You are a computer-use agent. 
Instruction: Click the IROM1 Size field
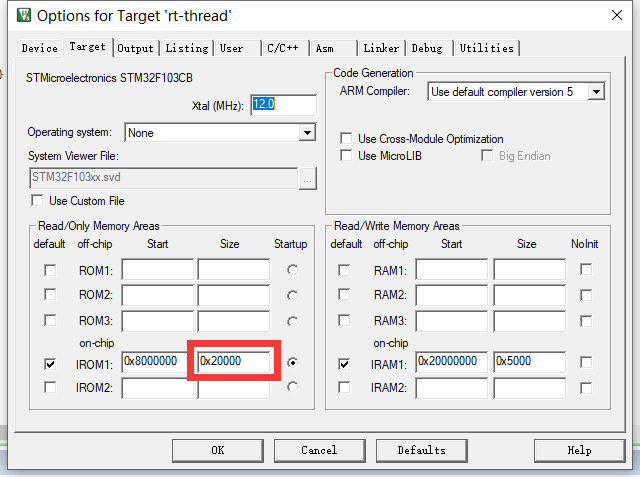[x=234, y=362]
